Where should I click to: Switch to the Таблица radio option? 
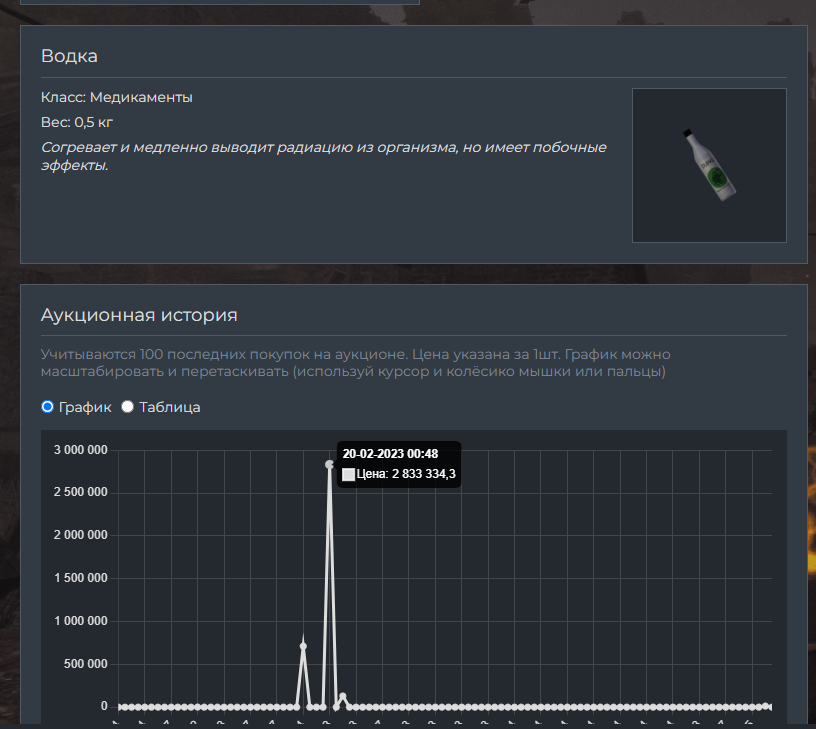128,406
